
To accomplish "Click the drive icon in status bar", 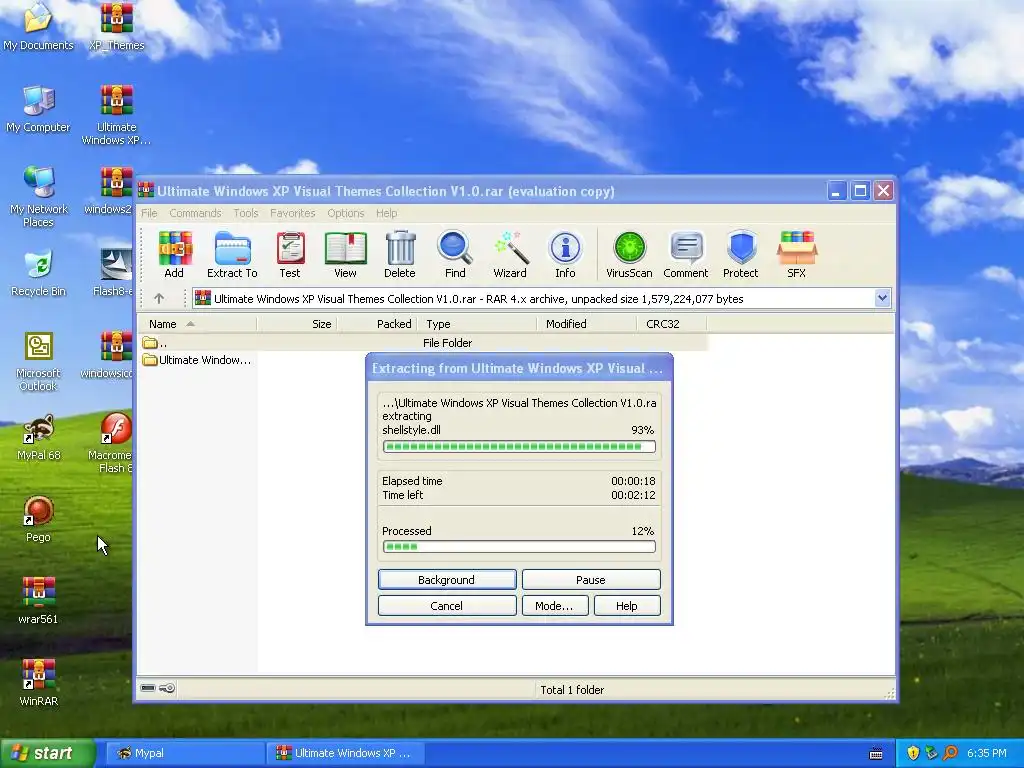I will [x=148, y=688].
